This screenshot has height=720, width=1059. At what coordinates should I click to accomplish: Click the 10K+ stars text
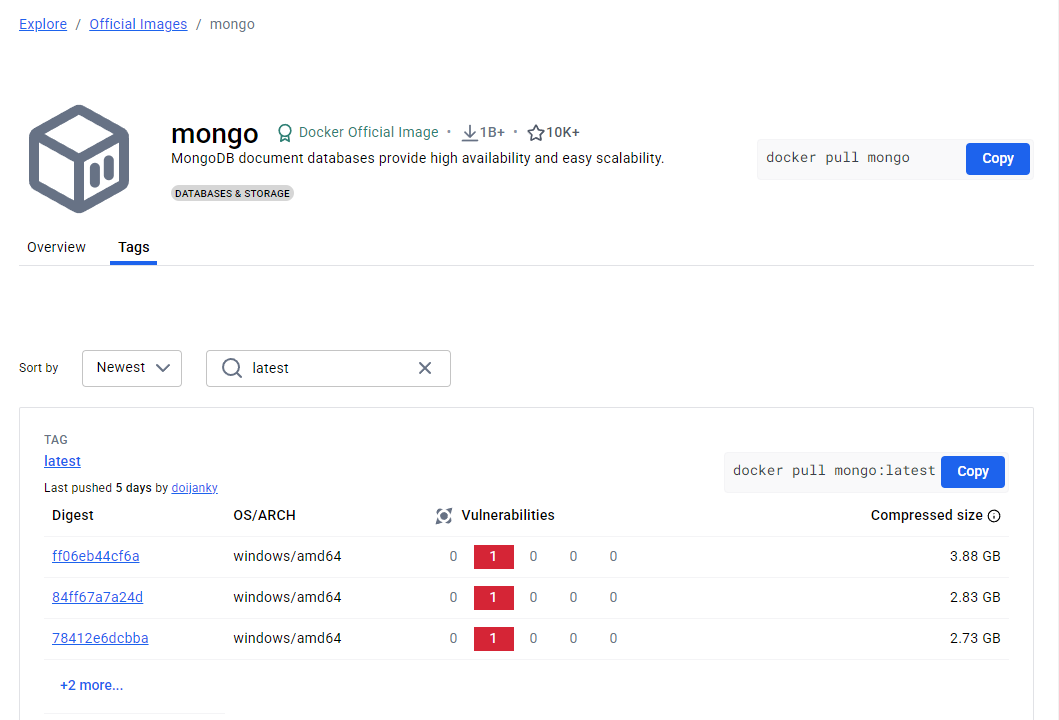tap(563, 133)
